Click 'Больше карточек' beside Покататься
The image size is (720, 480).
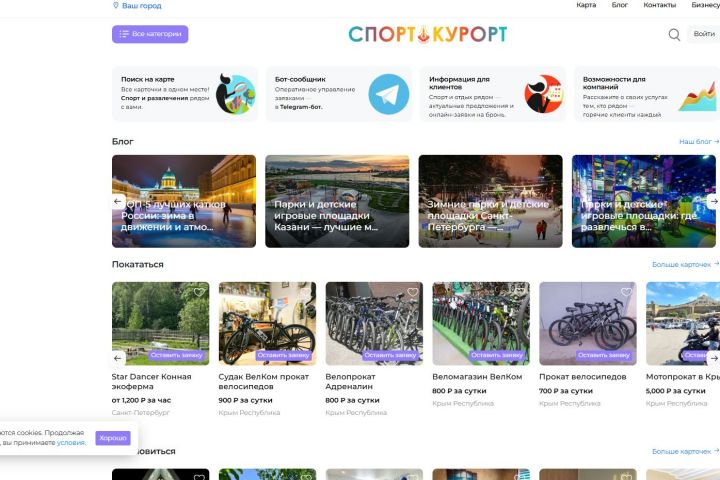click(x=685, y=265)
